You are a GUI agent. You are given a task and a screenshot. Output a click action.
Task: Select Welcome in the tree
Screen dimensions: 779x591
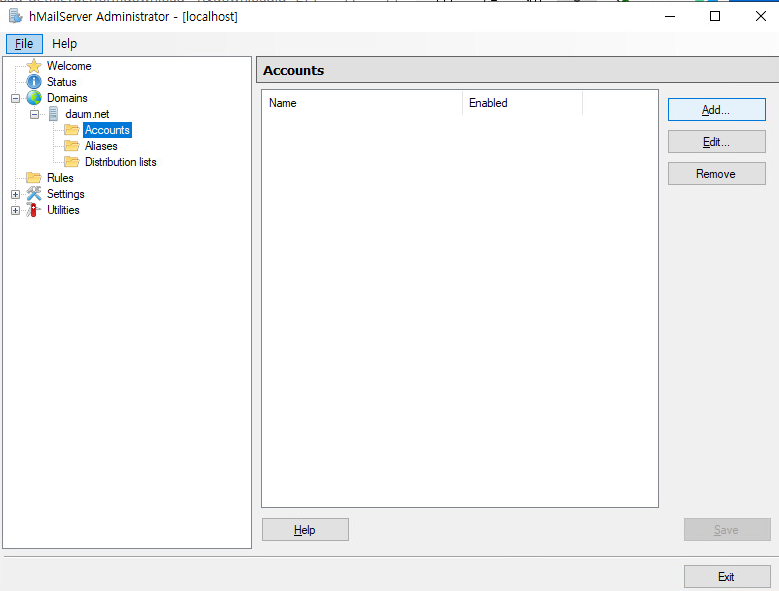(x=69, y=66)
